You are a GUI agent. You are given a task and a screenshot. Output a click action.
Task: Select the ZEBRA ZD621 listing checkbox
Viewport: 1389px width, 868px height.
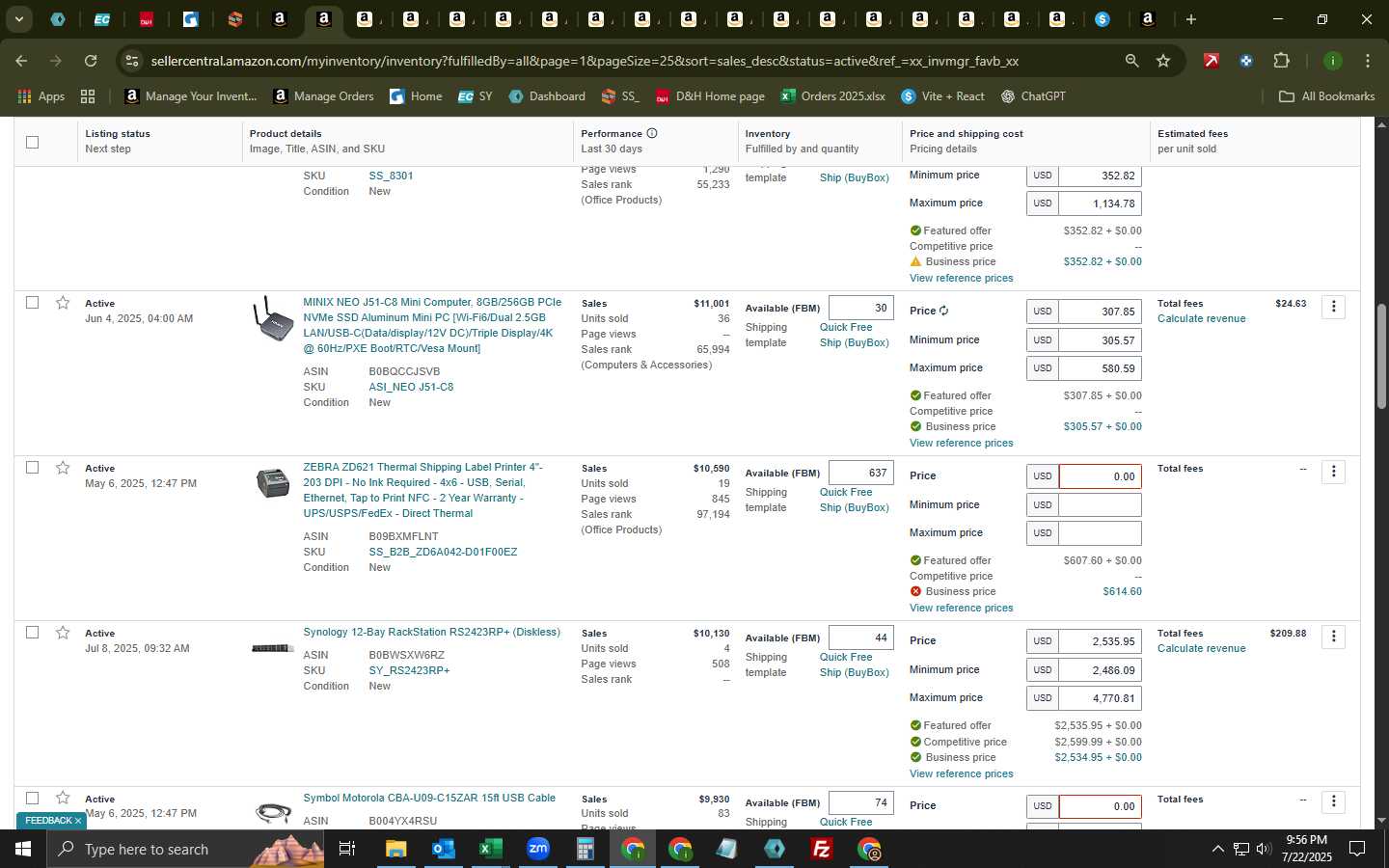click(32, 467)
